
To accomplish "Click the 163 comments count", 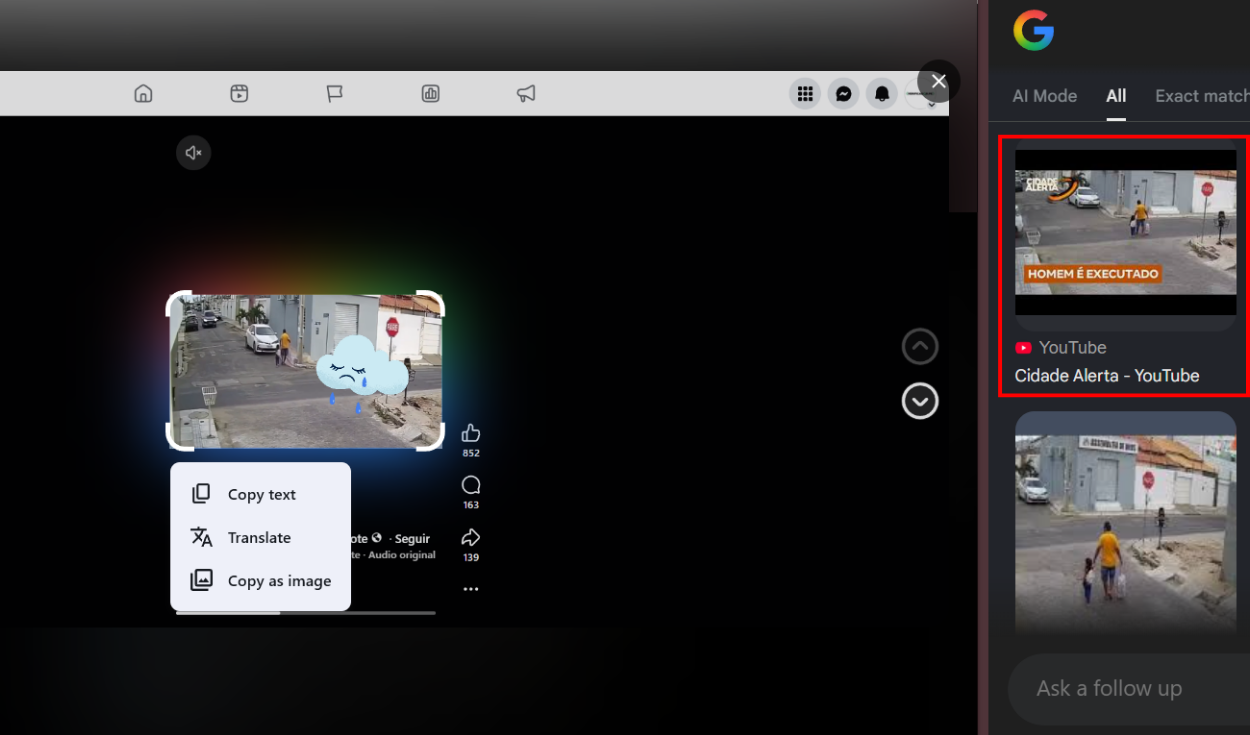I will pos(471,505).
